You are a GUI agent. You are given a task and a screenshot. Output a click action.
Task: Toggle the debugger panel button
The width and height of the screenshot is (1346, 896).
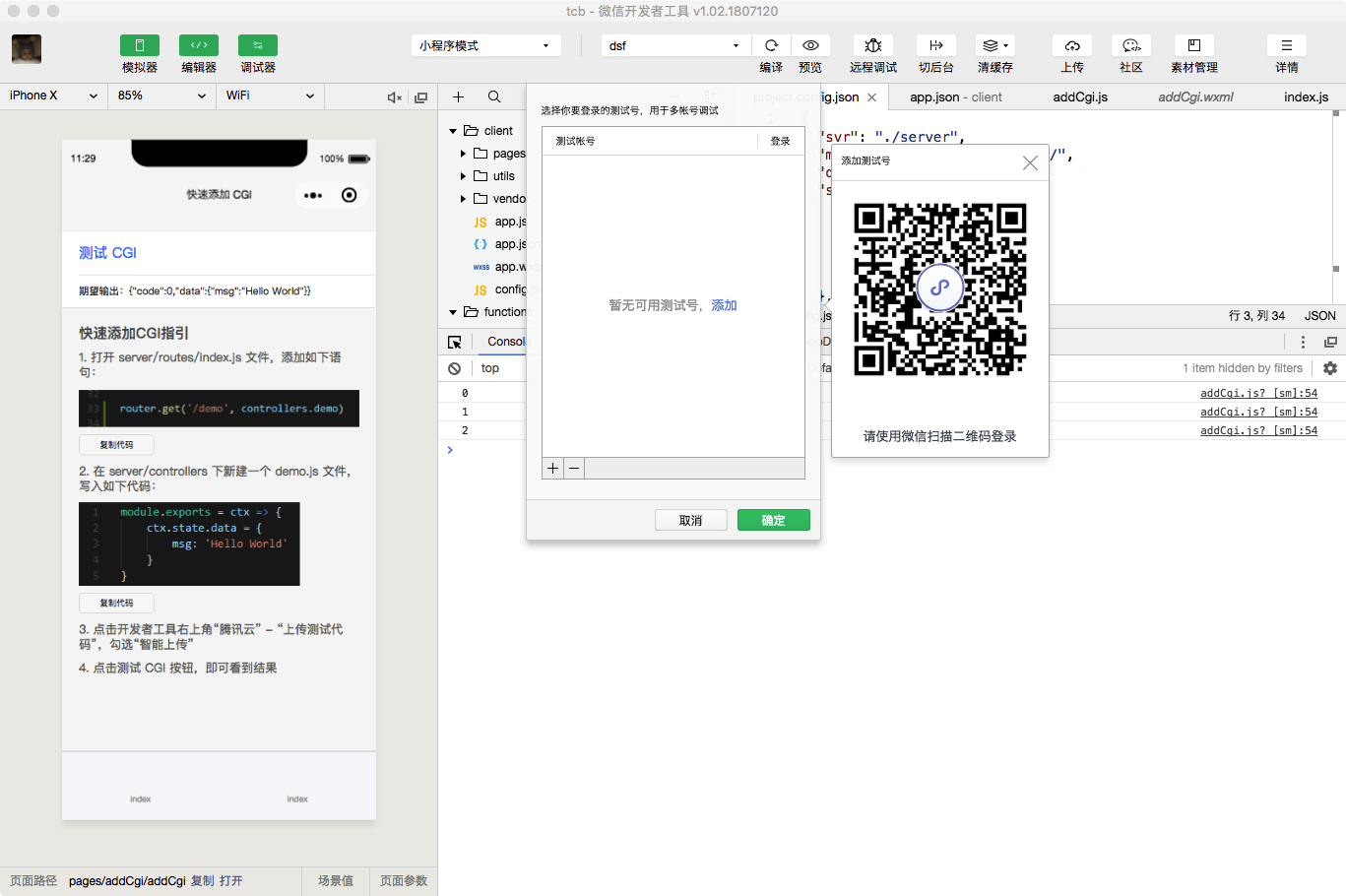(x=258, y=45)
